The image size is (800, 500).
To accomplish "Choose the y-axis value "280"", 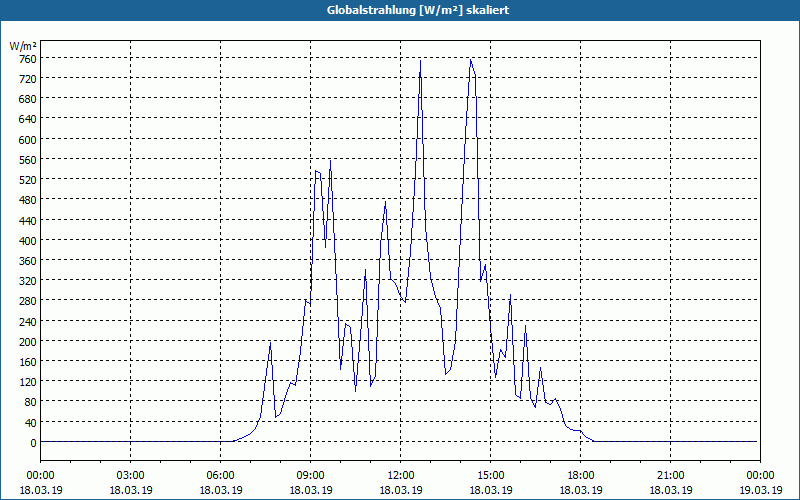I will click(28, 302).
